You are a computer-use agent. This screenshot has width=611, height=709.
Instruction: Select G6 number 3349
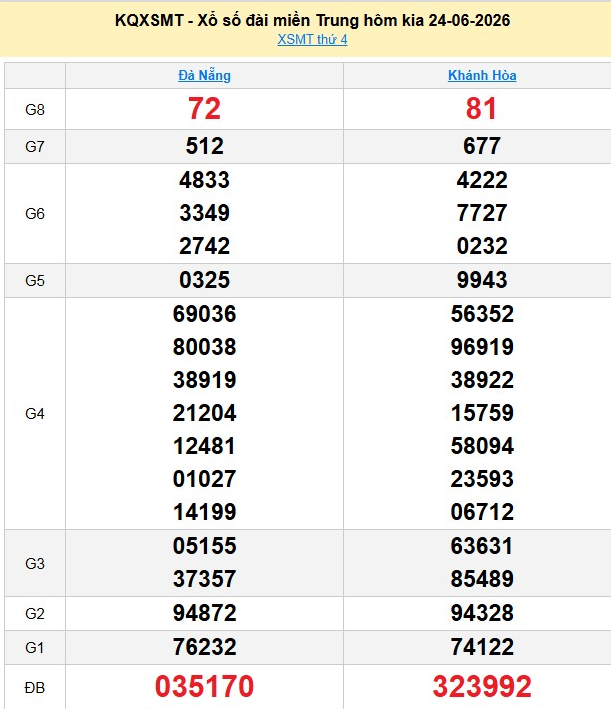[x=204, y=213]
